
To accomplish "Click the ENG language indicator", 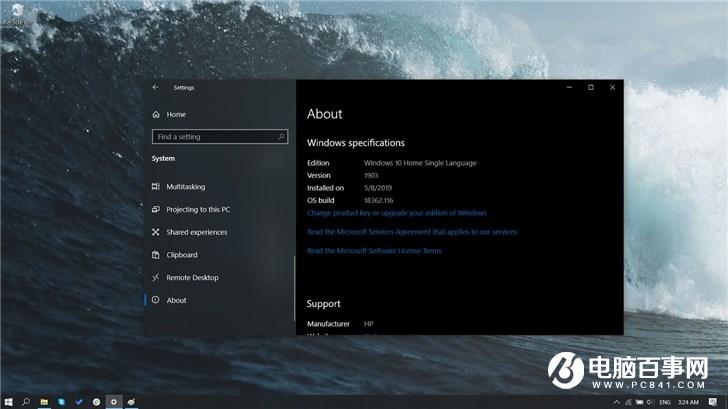I will pyautogui.click(x=665, y=402).
